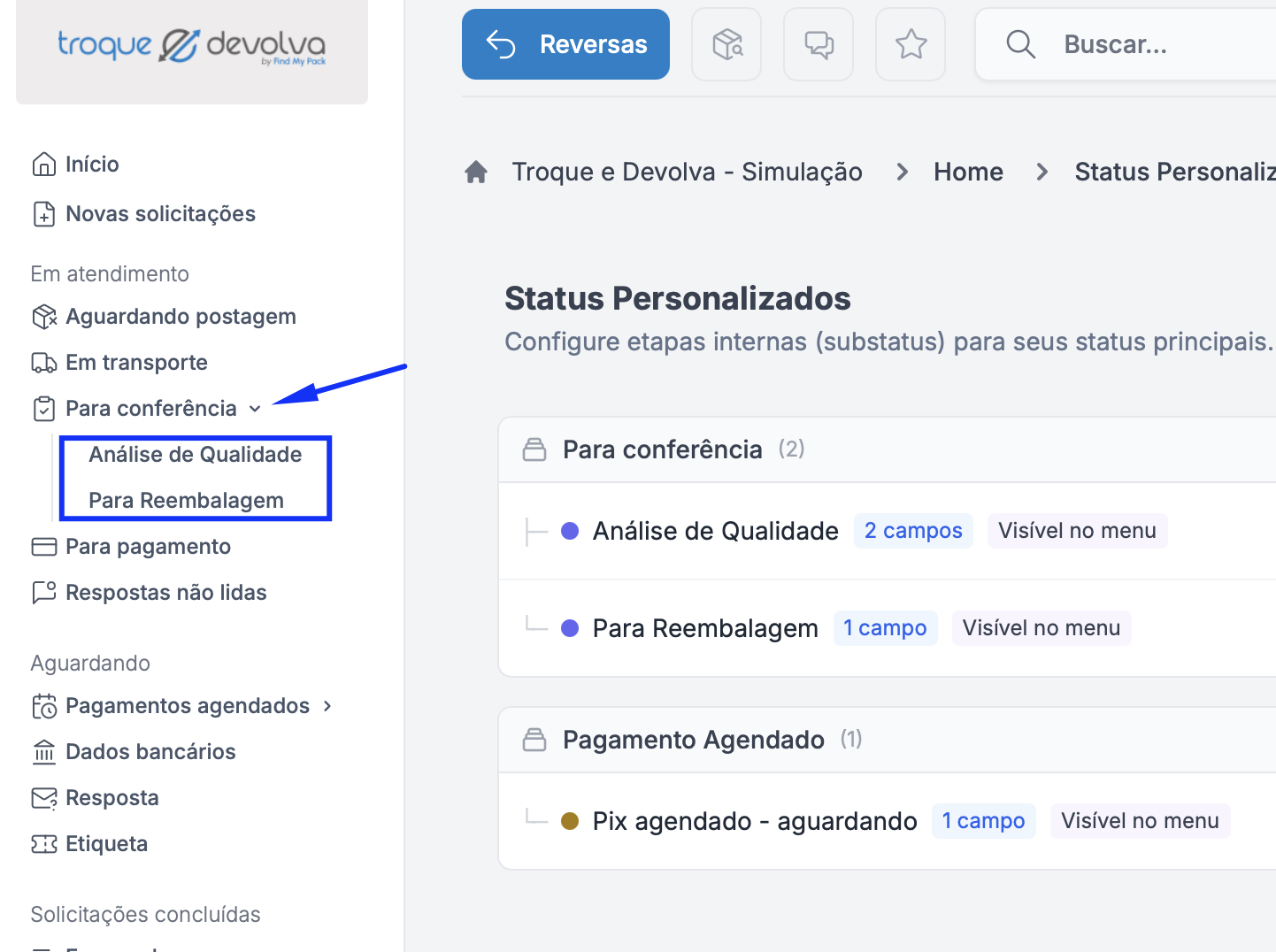
Task: Click the Reversas button
Action: (x=565, y=44)
